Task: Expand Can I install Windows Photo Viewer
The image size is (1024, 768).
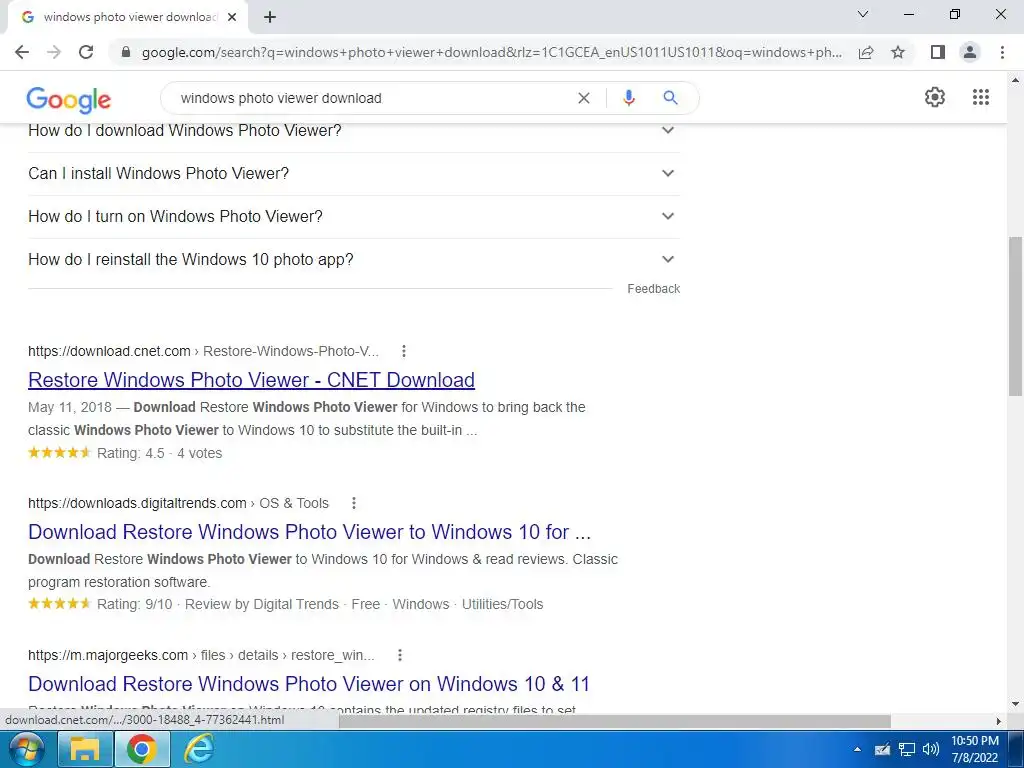Action: 354,174
